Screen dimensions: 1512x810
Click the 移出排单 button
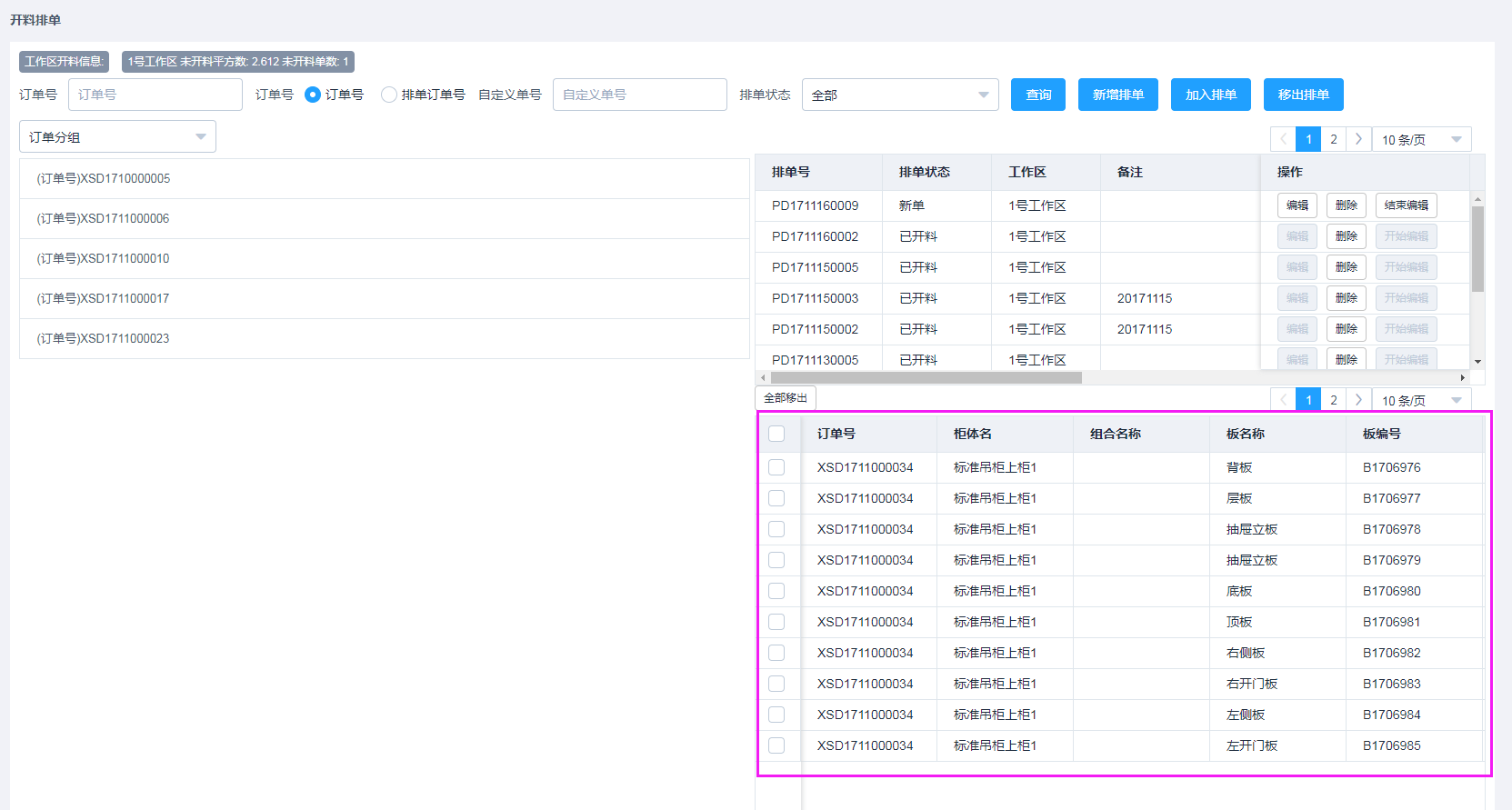(x=1304, y=95)
